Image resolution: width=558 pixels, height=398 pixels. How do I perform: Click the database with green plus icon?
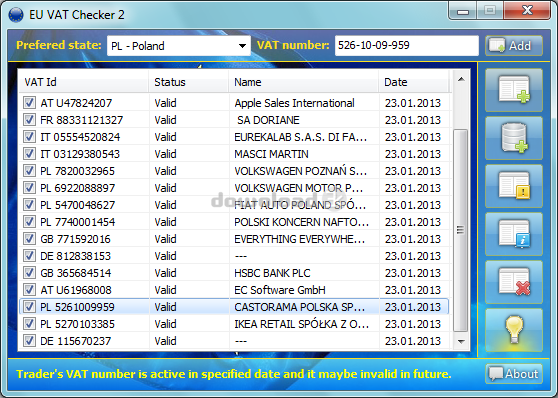[x=514, y=138]
